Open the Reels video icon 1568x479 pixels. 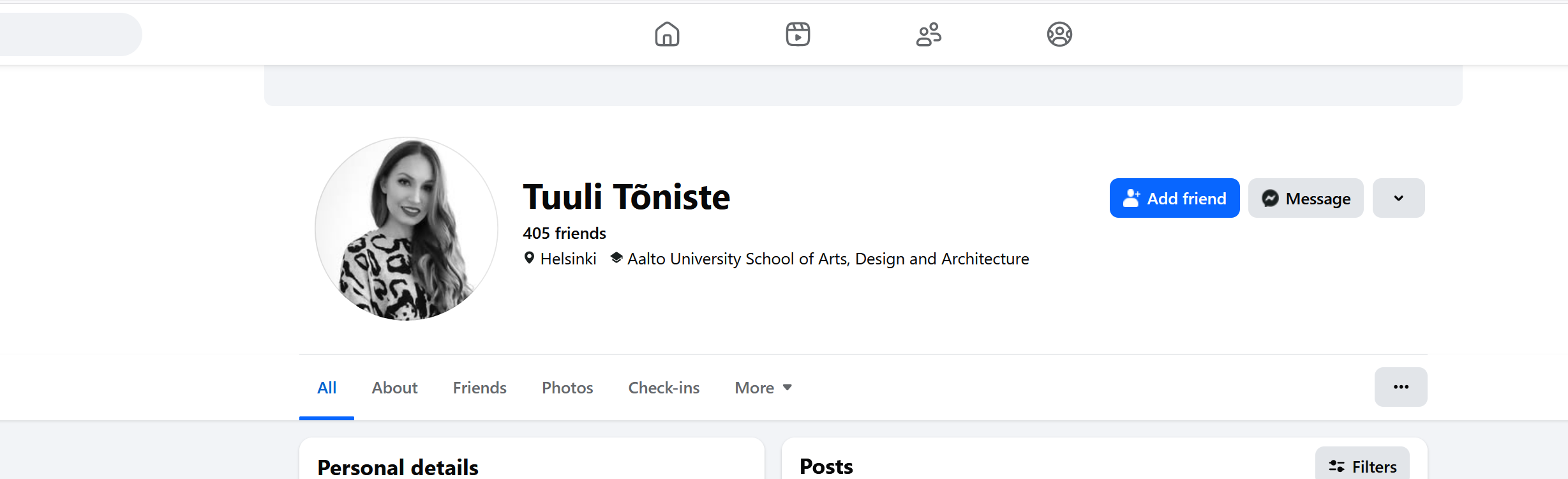point(798,34)
